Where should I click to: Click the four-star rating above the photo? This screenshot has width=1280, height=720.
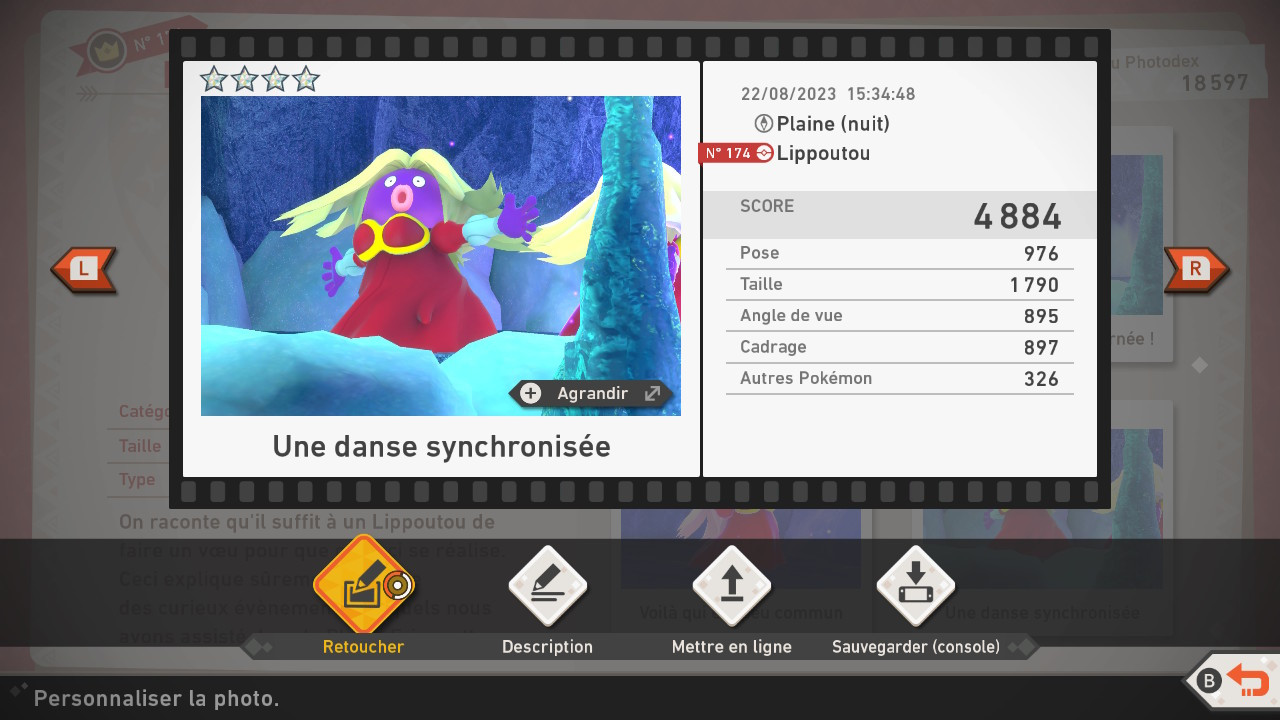(x=259, y=79)
